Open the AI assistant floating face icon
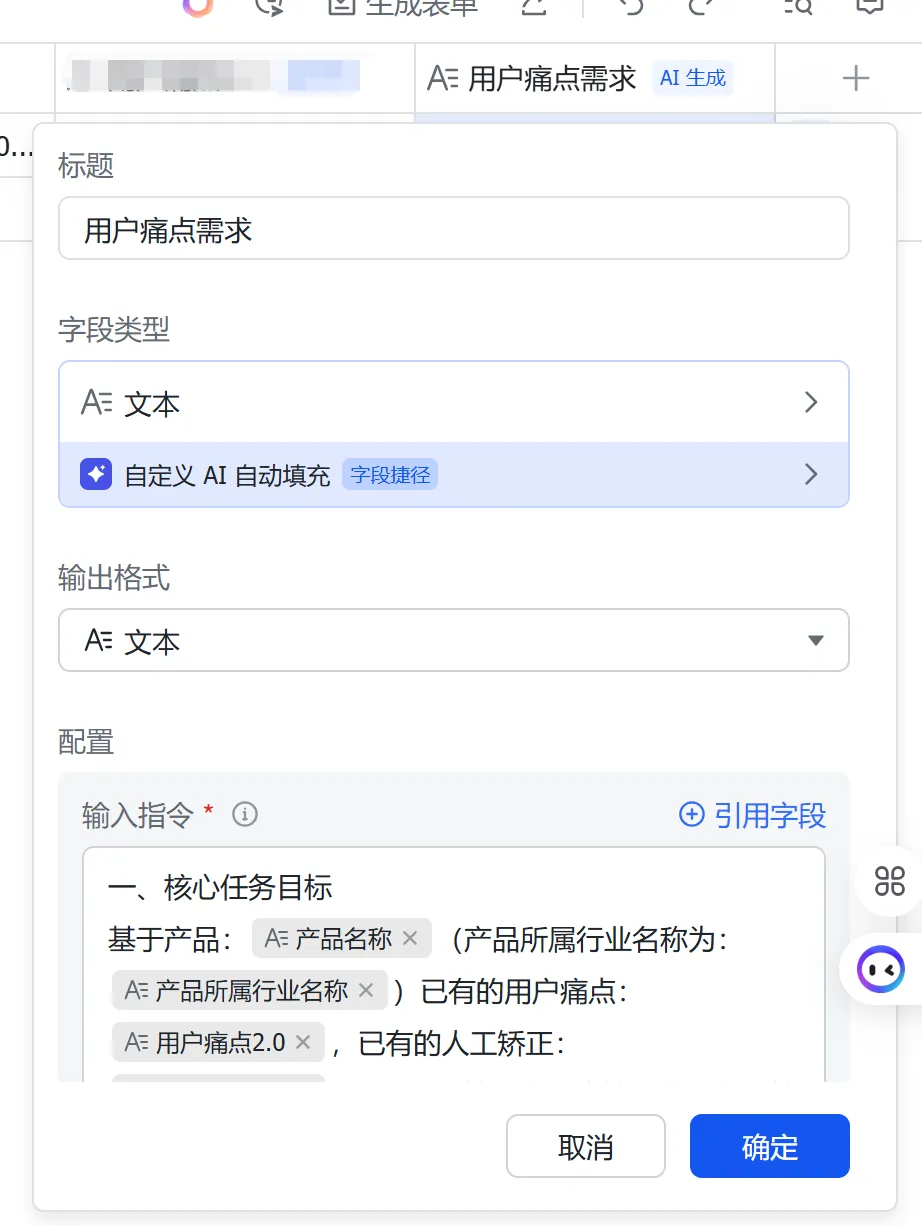The height and width of the screenshot is (1226, 922). click(881, 969)
